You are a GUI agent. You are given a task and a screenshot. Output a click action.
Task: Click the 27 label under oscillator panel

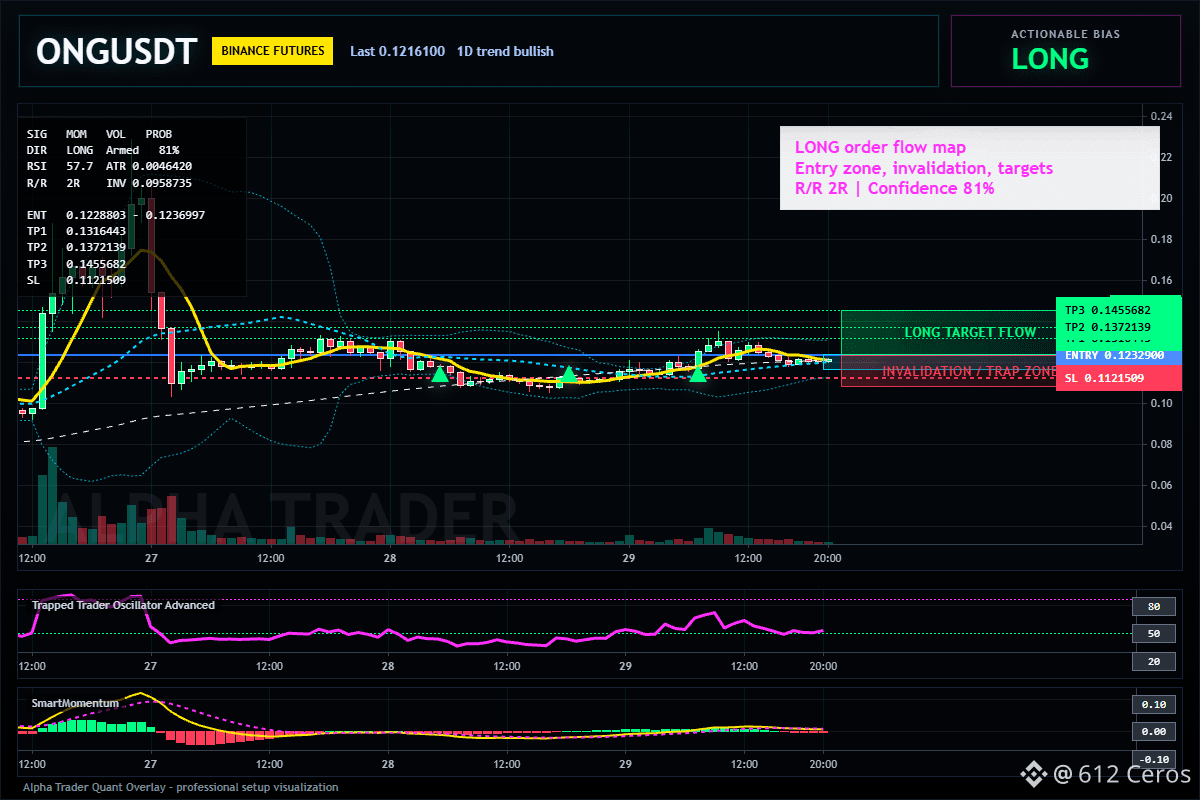(x=150, y=666)
